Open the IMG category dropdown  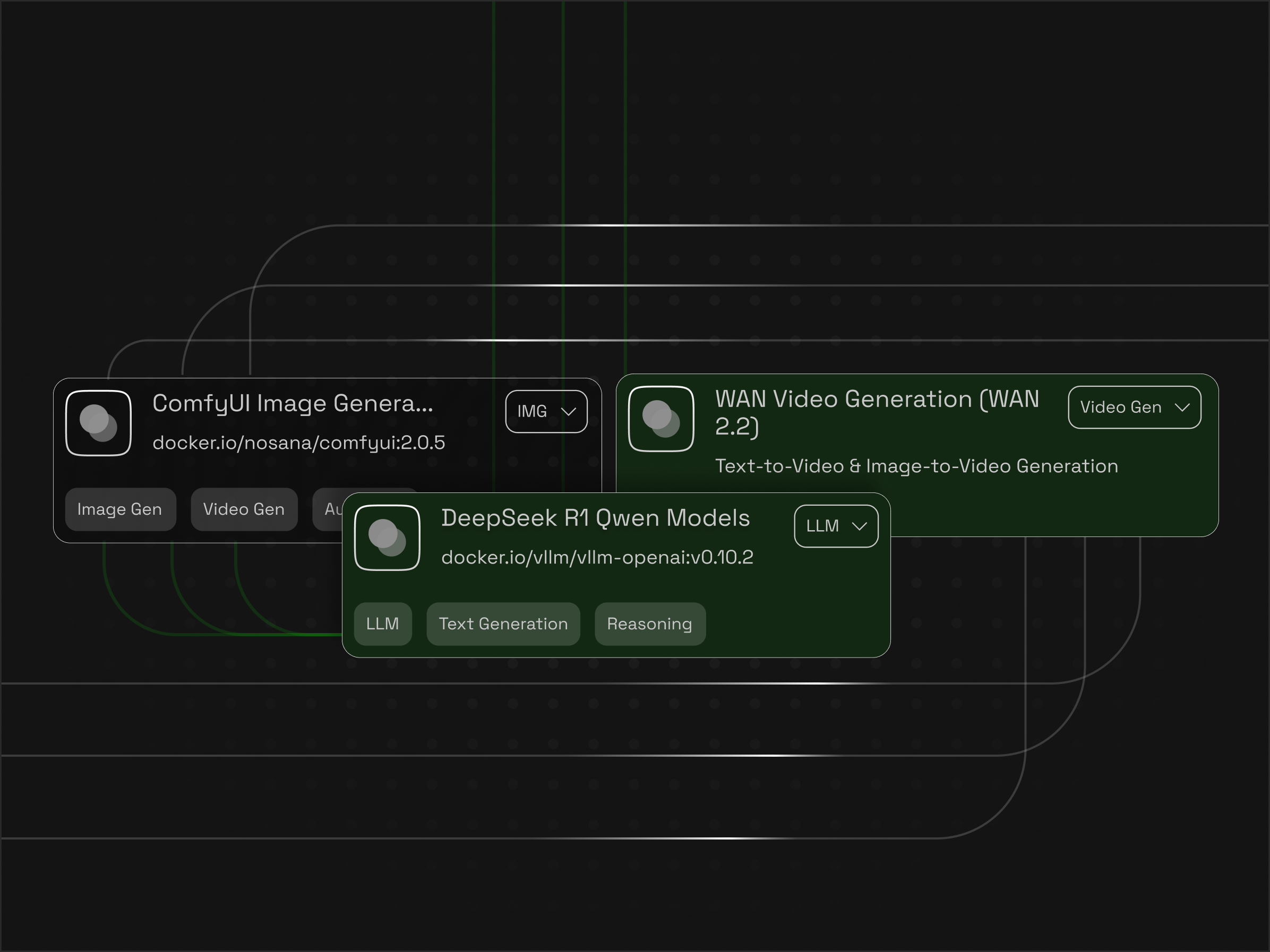pos(545,411)
